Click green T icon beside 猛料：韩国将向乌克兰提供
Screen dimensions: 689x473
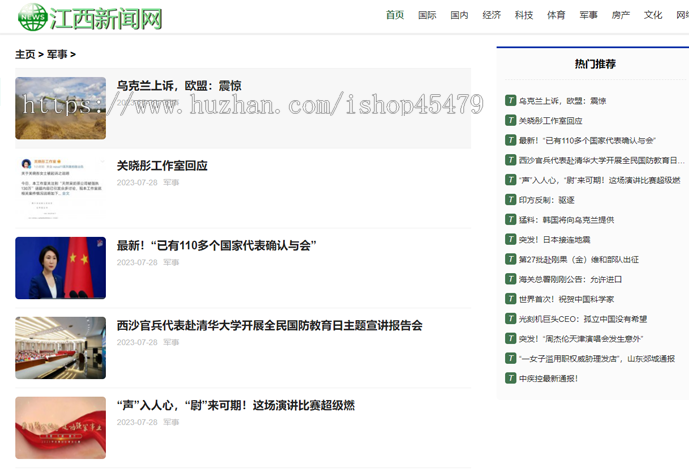[x=510, y=219]
